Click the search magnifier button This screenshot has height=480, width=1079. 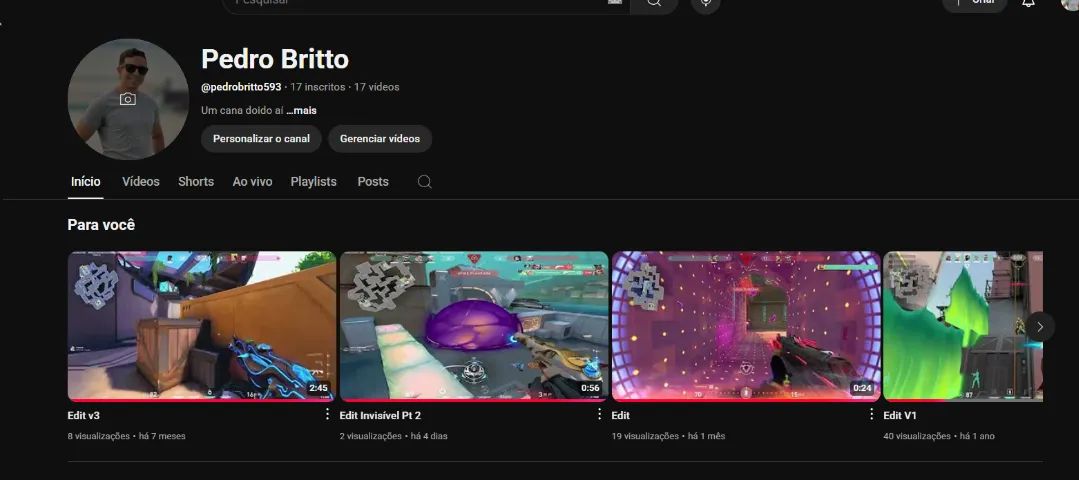pyautogui.click(x=654, y=3)
